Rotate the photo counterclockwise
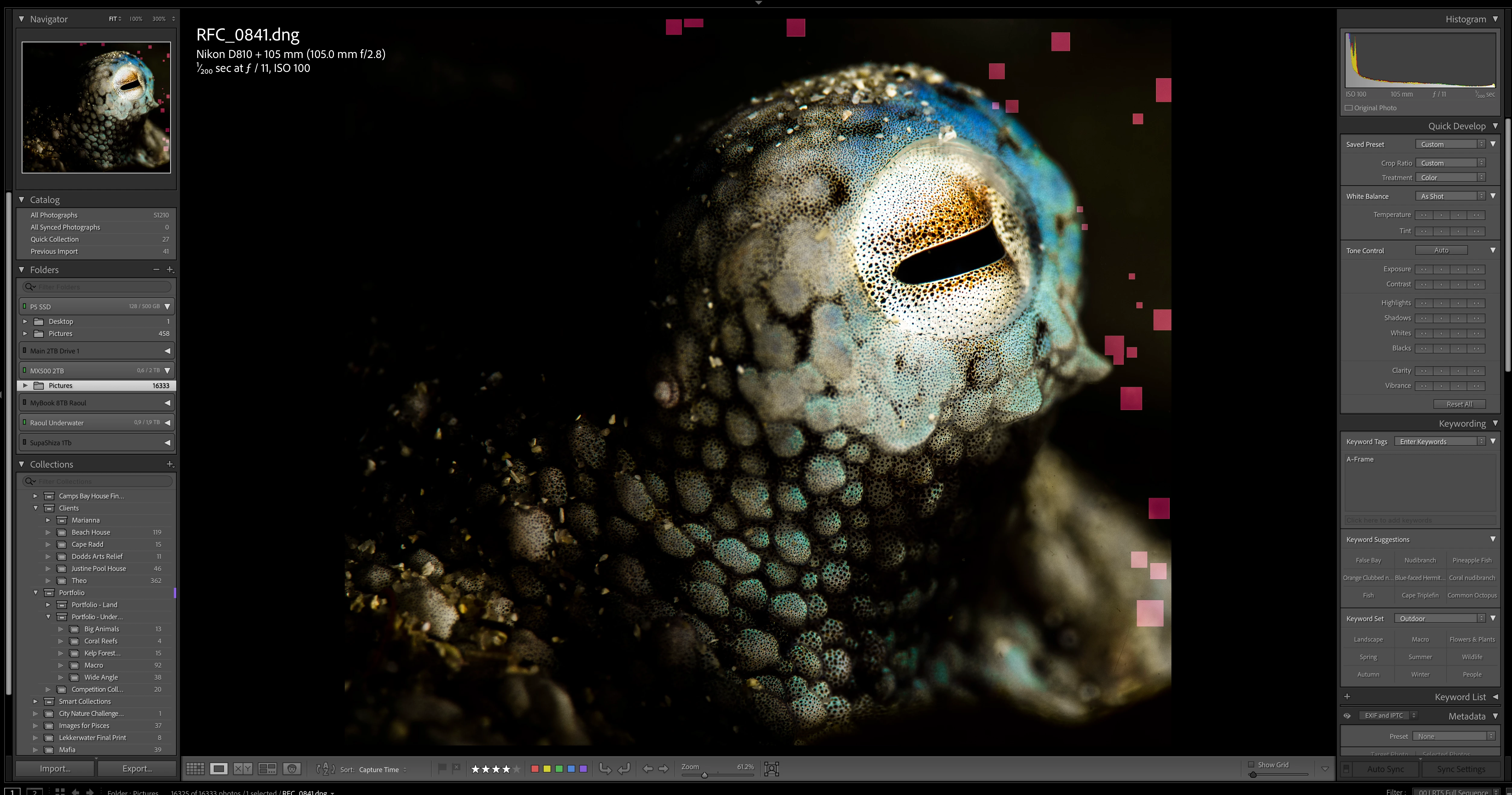The image size is (1512, 795). (x=604, y=769)
